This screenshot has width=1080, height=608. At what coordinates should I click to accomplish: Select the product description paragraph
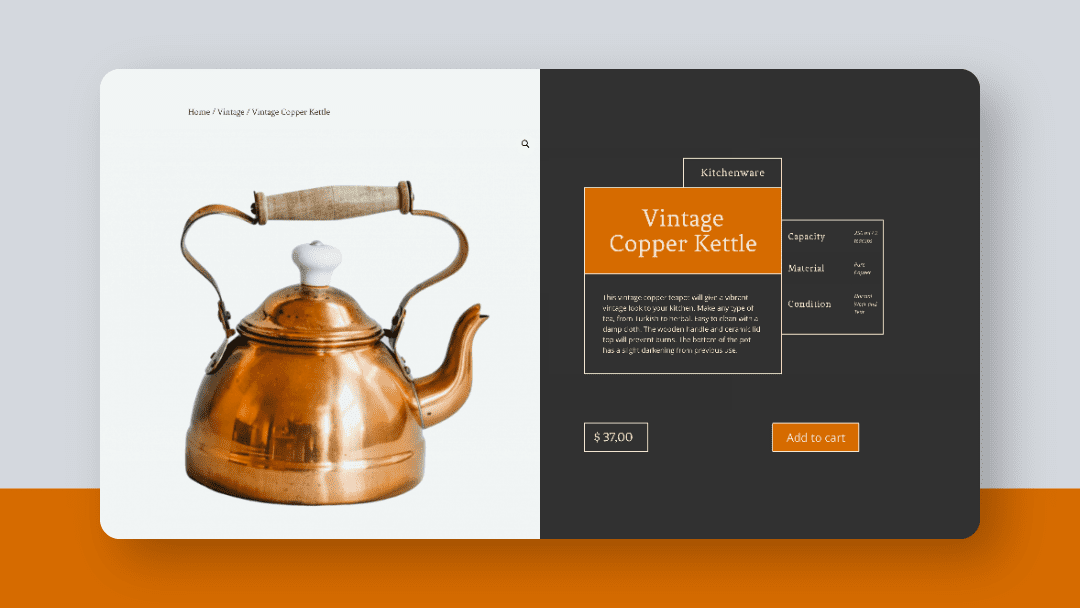[x=683, y=325]
